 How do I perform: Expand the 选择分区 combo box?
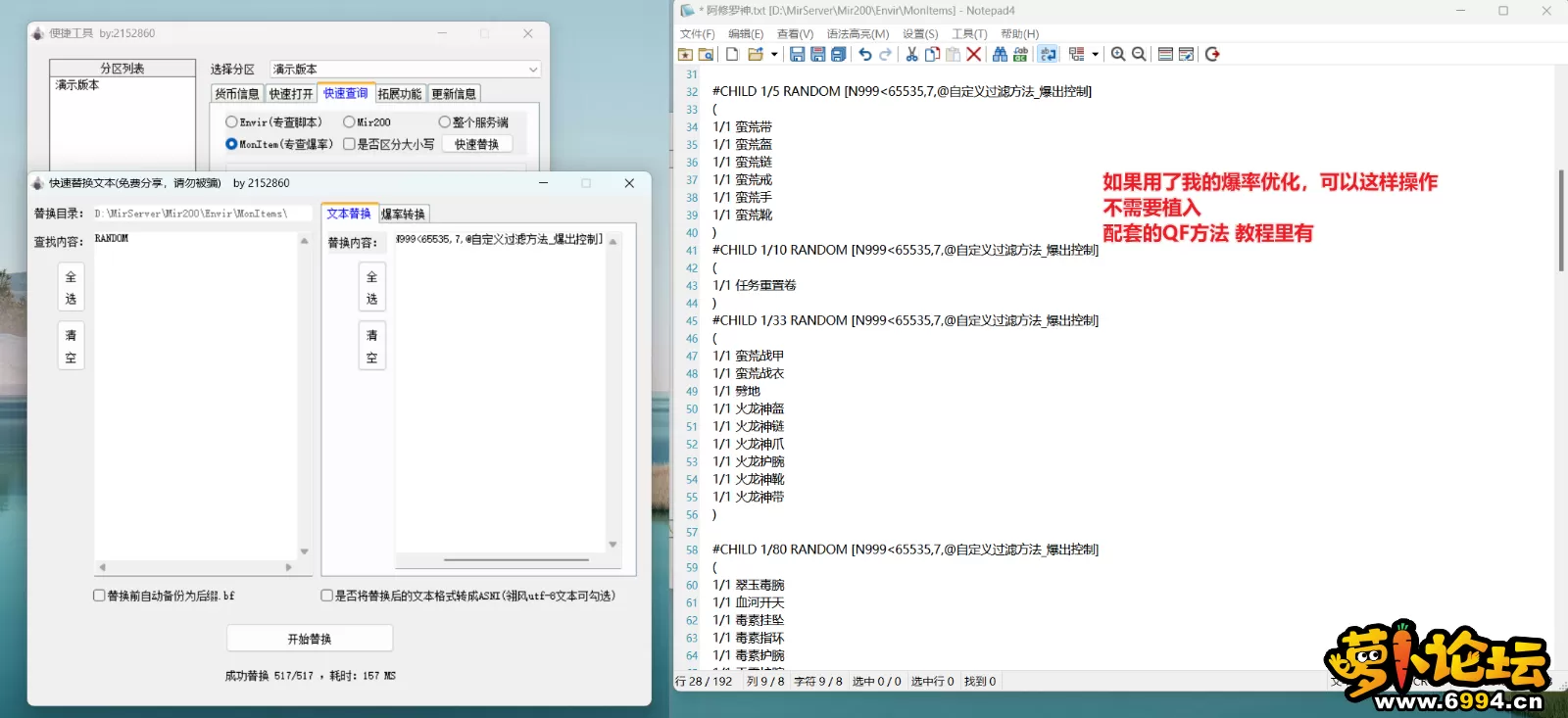(x=405, y=70)
